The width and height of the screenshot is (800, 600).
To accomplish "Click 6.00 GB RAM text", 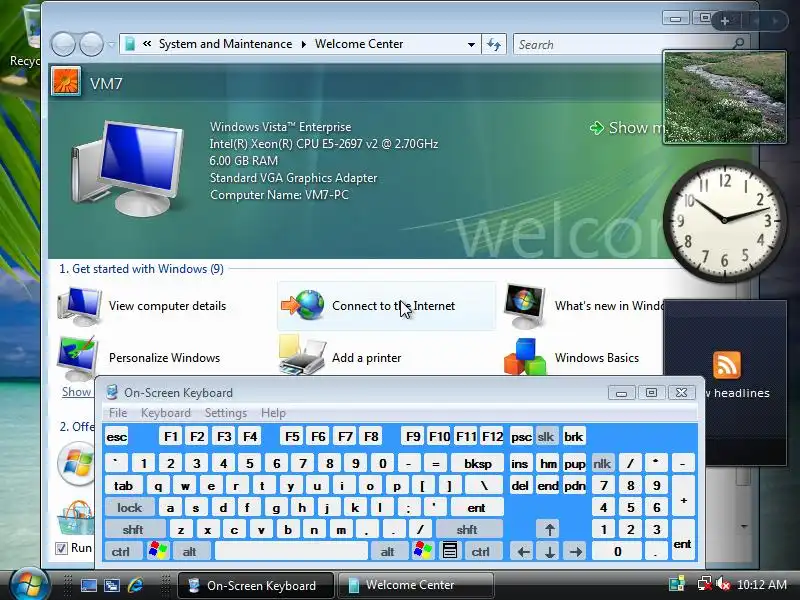I will tap(243, 161).
